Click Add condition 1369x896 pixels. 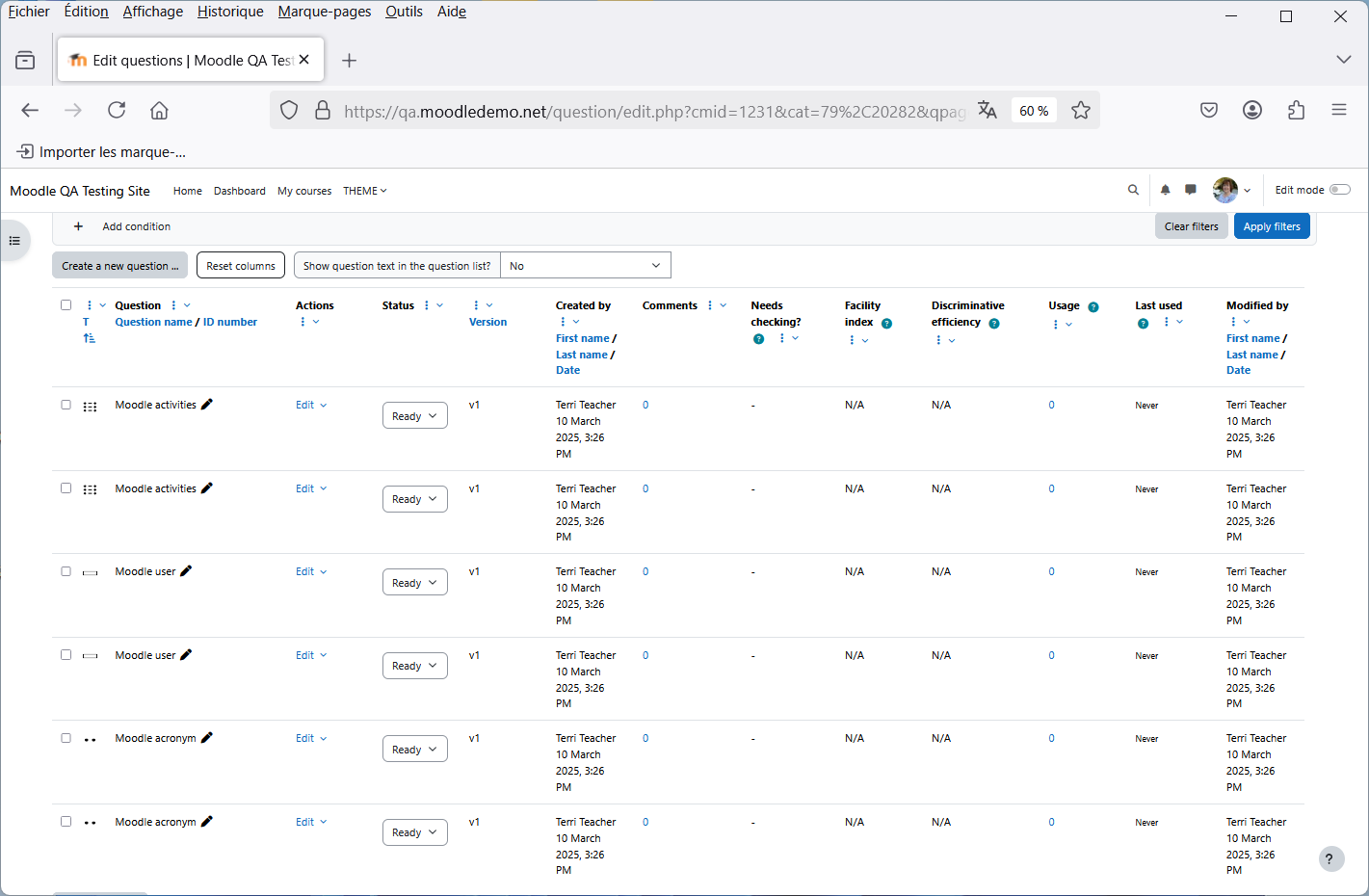click(x=122, y=226)
